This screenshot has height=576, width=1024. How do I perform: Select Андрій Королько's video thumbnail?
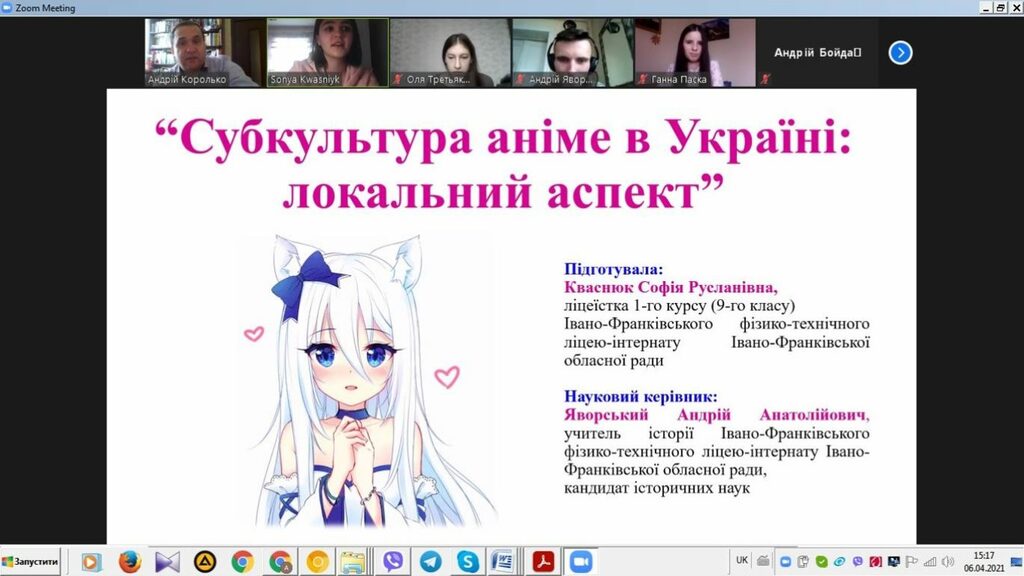pyautogui.click(x=204, y=52)
